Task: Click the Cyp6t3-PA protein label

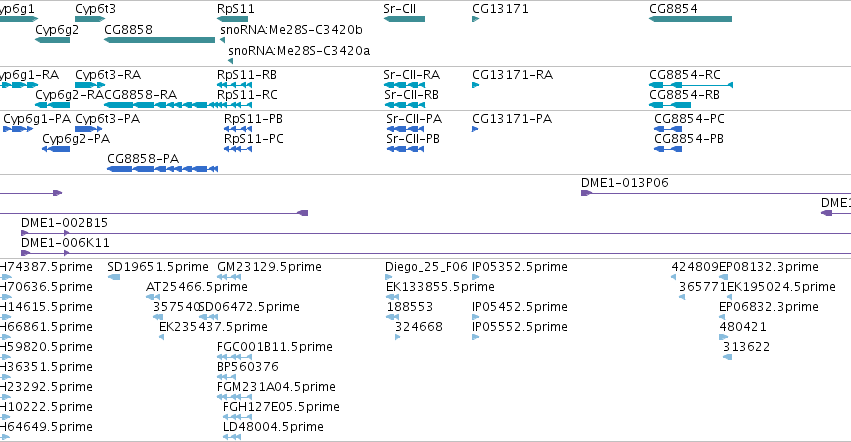Action: tap(107, 118)
